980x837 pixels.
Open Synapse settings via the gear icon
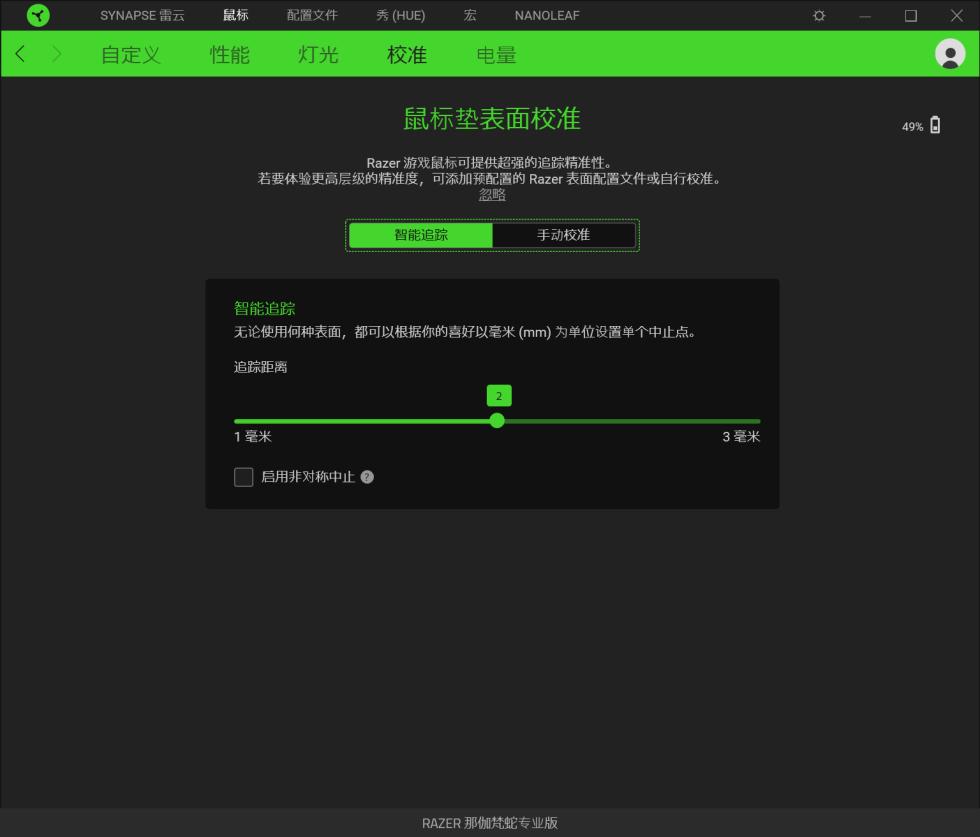[x=818, y=15]
